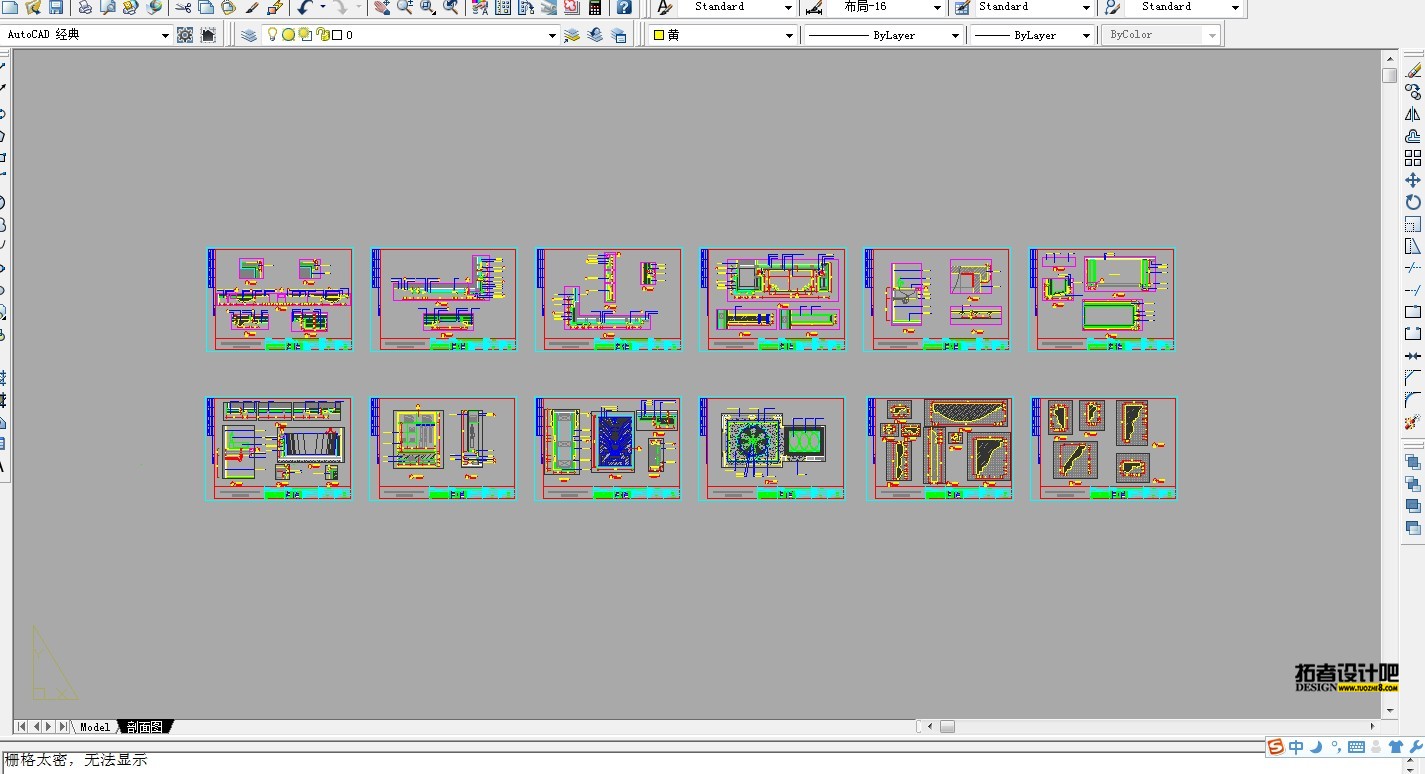Click the Cut (scissors) icon
This screenshot has width=1425, height=774.
click(183, 8)
